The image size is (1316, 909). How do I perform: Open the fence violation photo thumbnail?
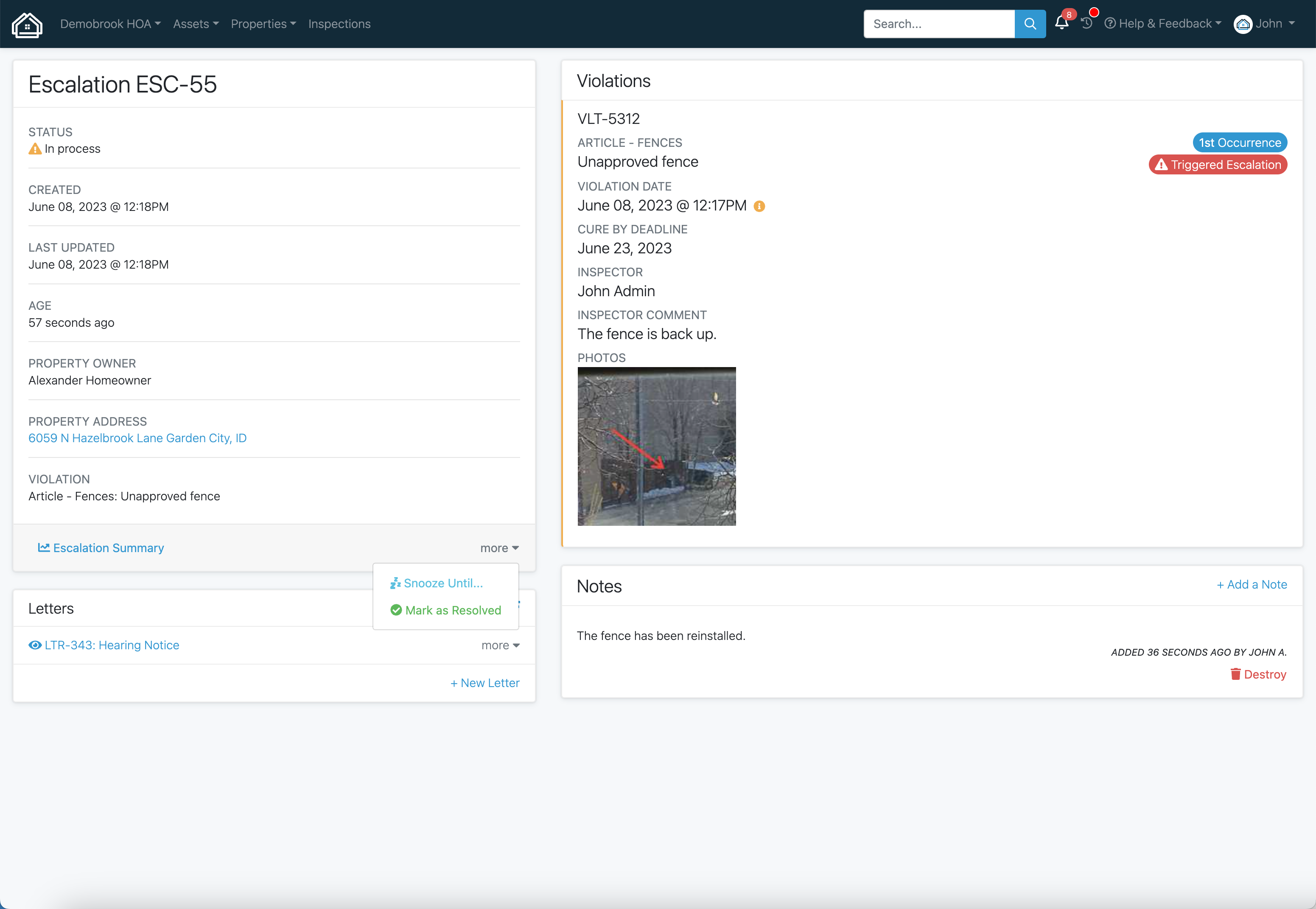[656, 446]
